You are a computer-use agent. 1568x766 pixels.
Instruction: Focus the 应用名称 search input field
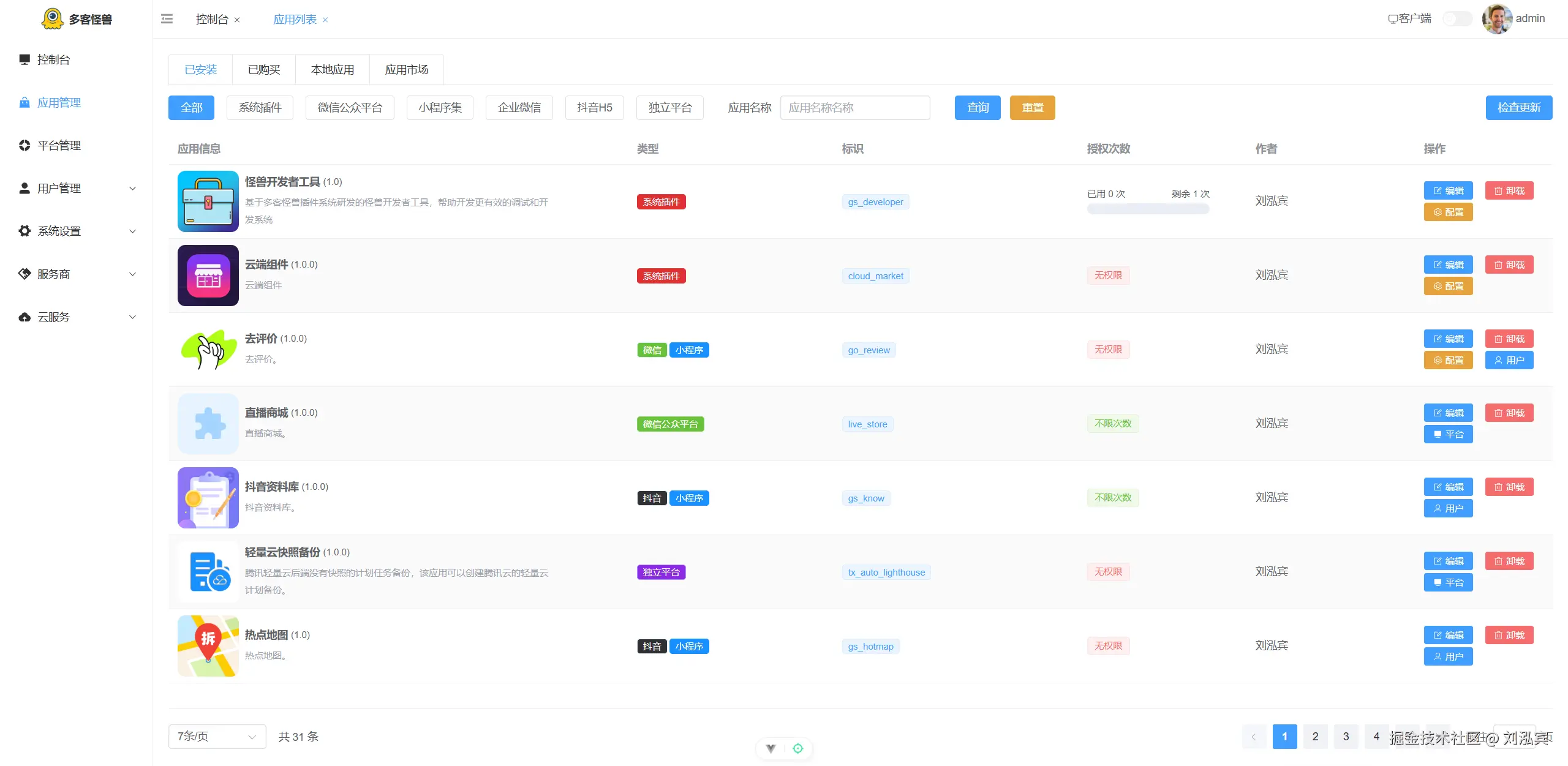pyautogui.click(x=854, y=108)
